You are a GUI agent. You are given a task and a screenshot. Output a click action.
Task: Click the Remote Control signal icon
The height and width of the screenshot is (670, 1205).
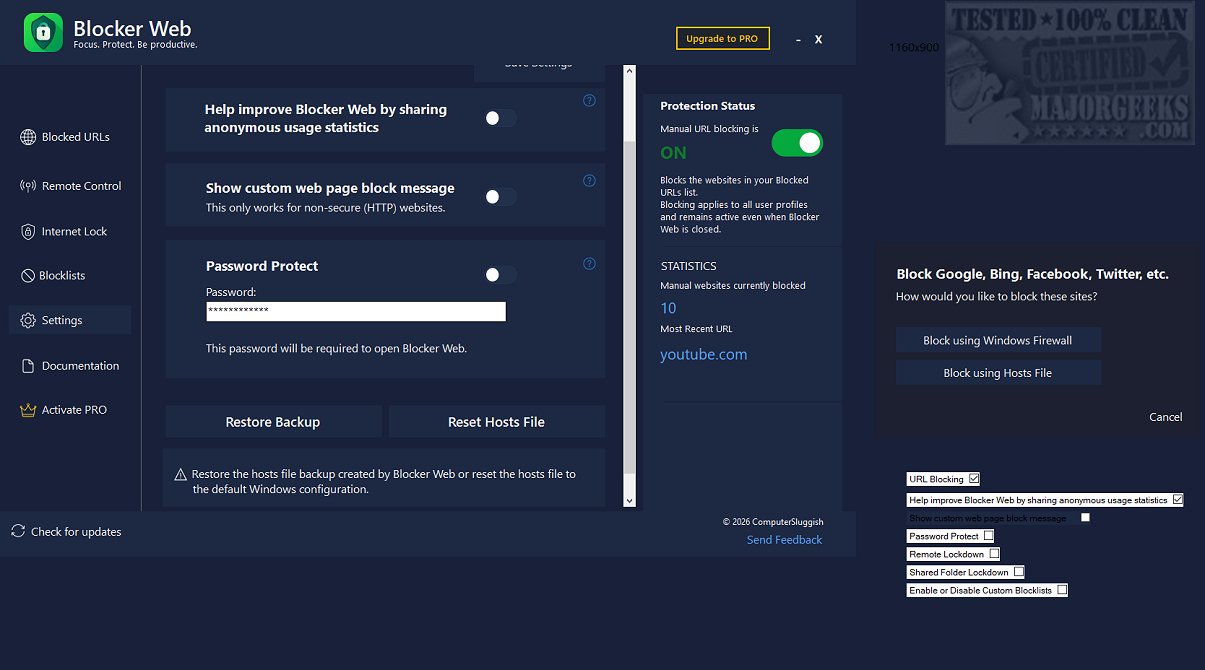[x=28, y=186]
